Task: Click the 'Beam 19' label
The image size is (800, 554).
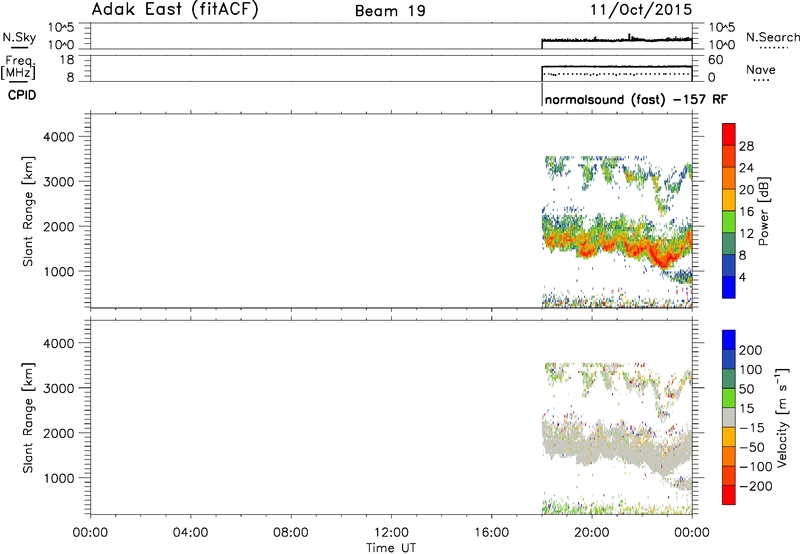Action: point(390,11)
